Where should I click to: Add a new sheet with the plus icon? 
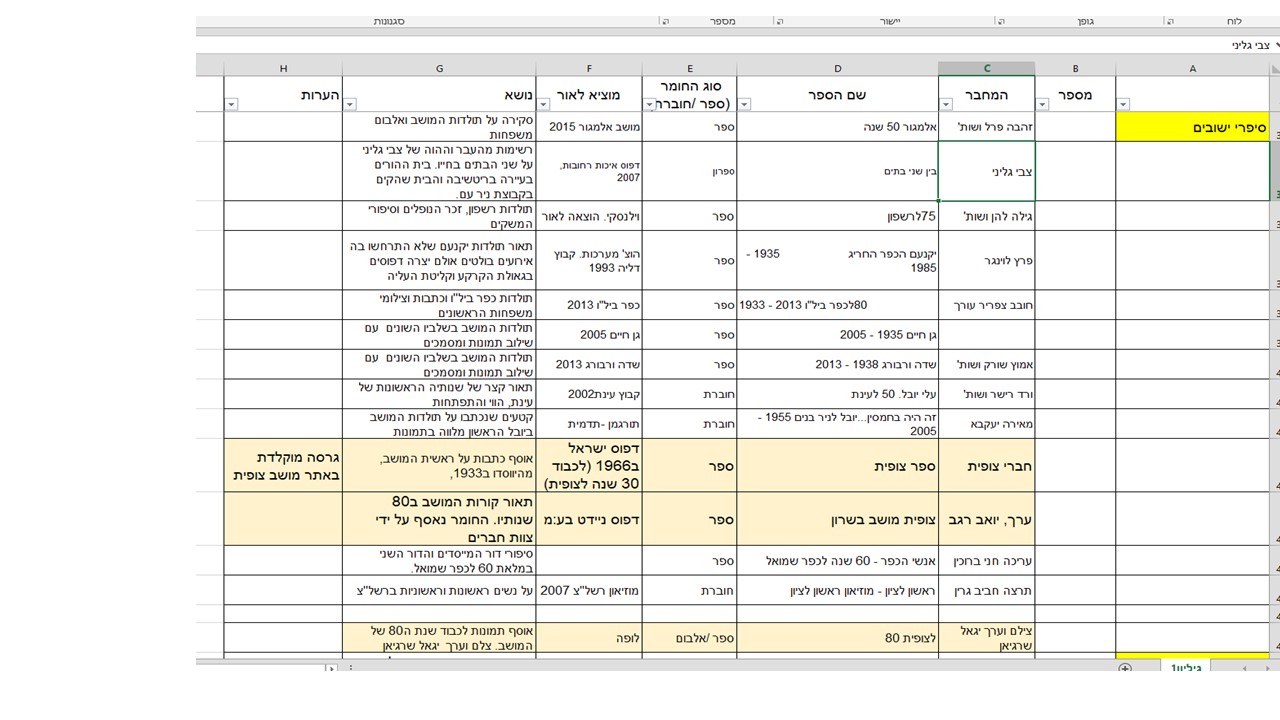1125,668
